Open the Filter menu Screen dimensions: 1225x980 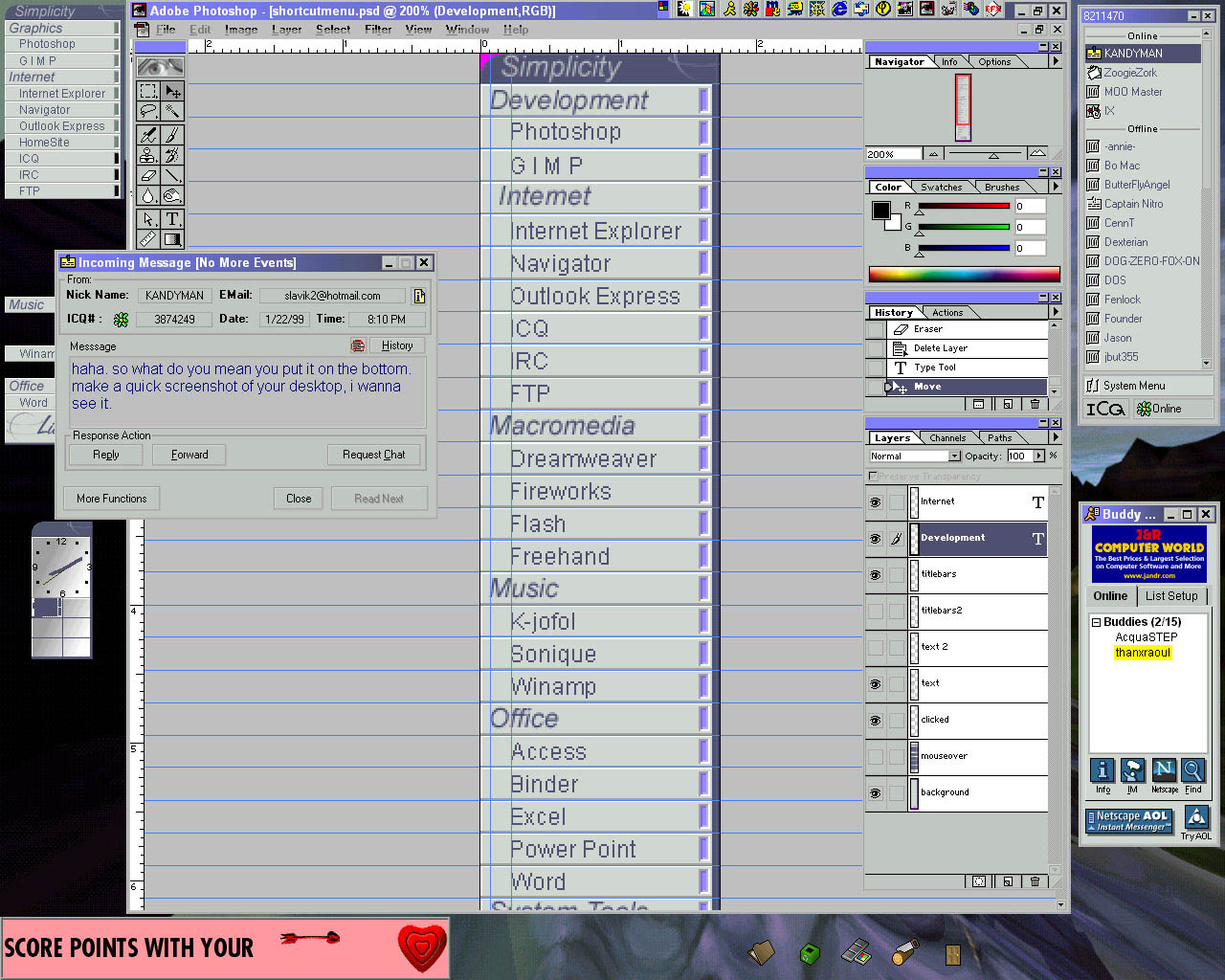tap(378, 30)
